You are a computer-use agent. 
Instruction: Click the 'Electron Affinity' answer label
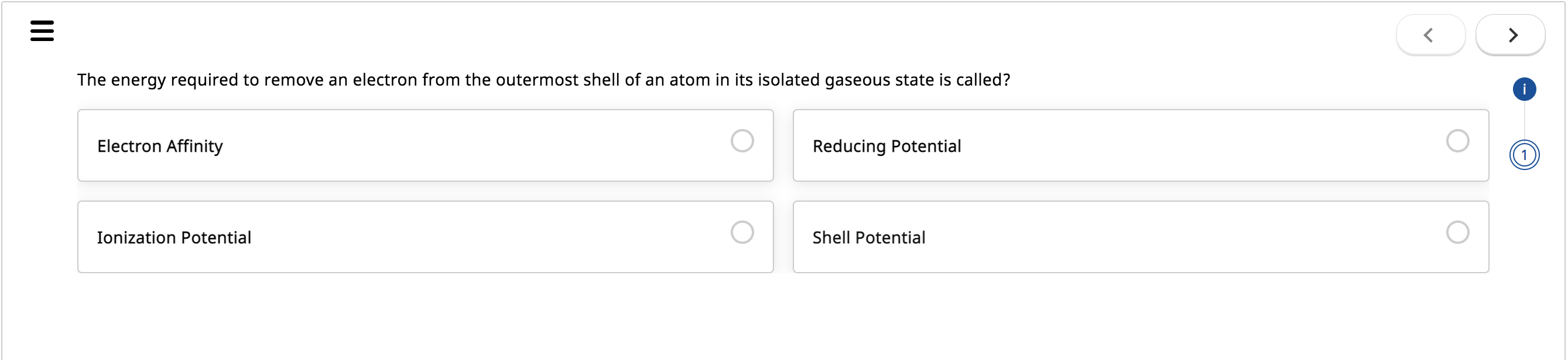160,146
